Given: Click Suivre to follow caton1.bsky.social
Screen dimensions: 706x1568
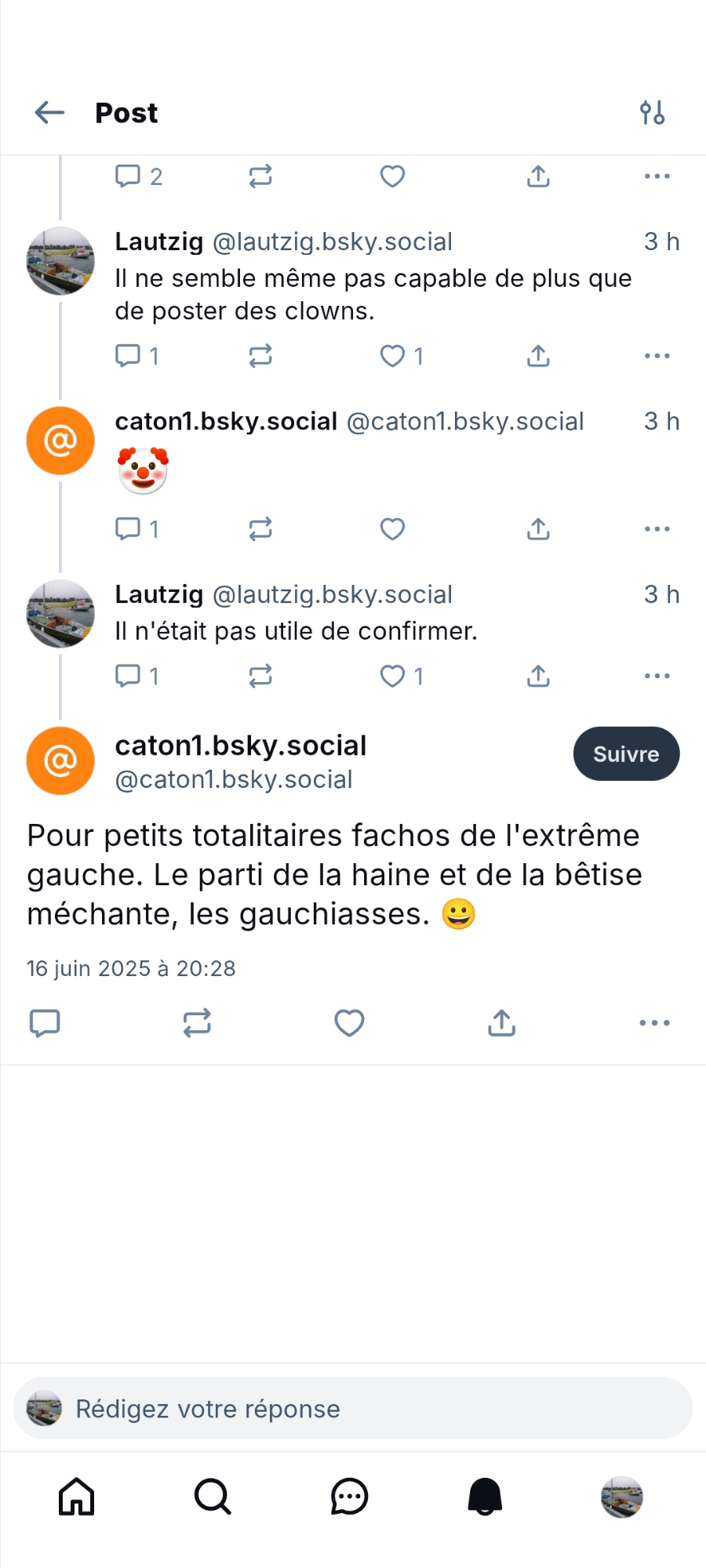Looking at the screenshot, I should coord(626,754).
